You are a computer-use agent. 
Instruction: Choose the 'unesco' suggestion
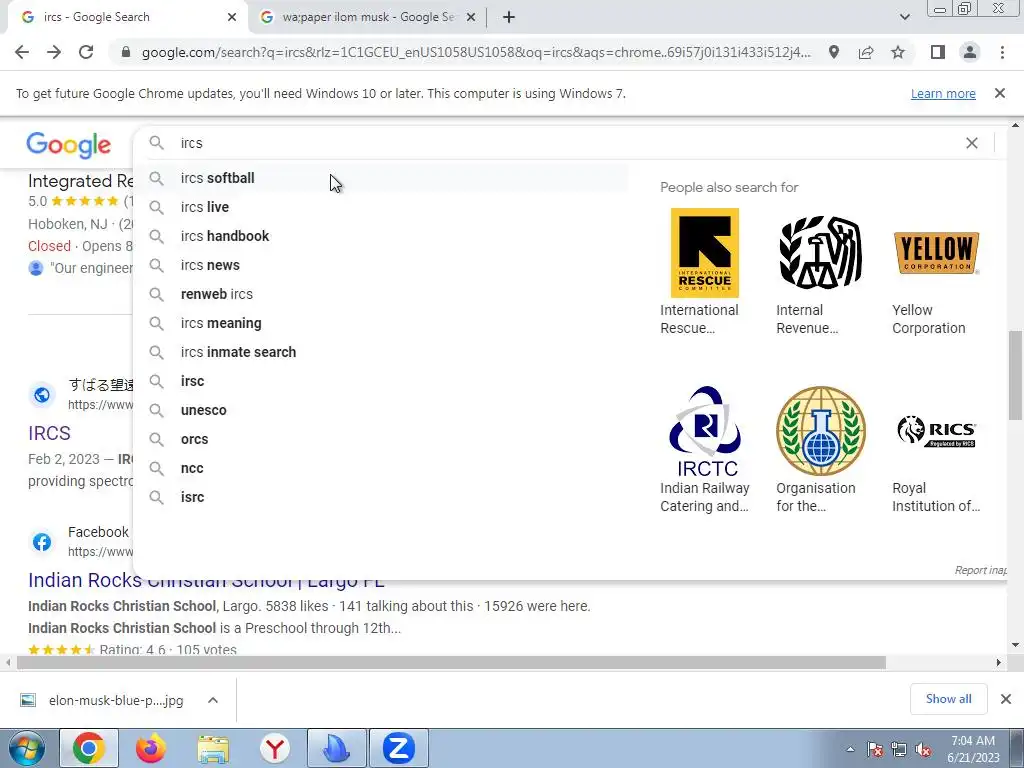point(381,410)
